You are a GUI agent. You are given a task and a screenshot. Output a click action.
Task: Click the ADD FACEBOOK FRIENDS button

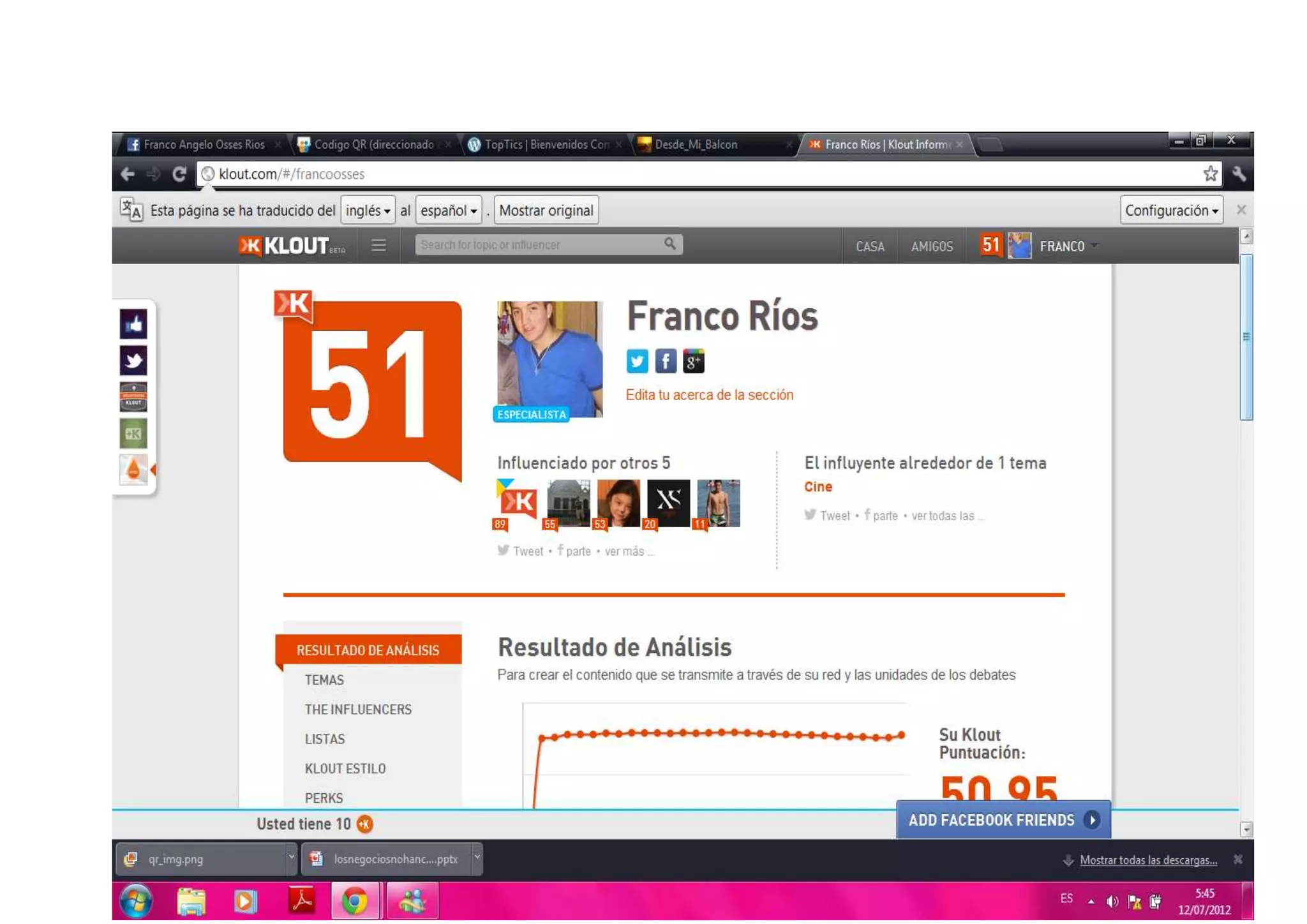coord(1003,820)
